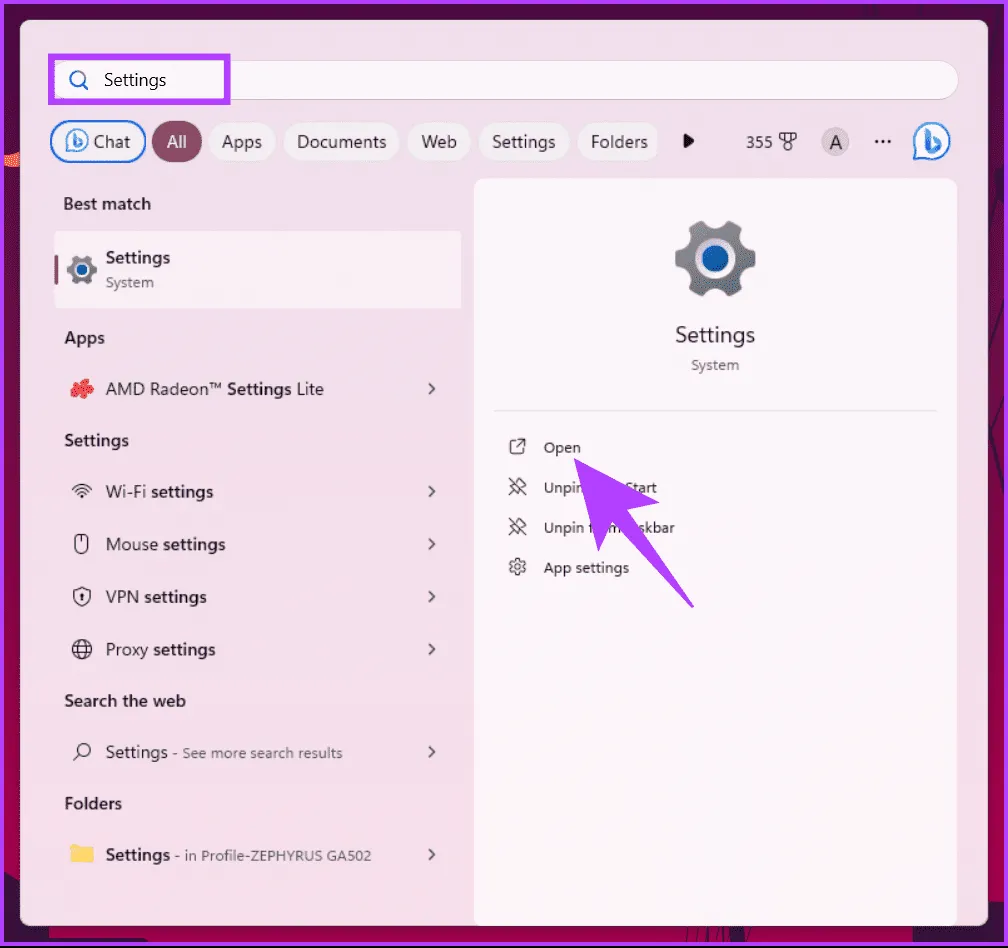This screenshot has width=1008, height=948.
Task: Click inside the search box containing Settings
Action: [500, 80]
